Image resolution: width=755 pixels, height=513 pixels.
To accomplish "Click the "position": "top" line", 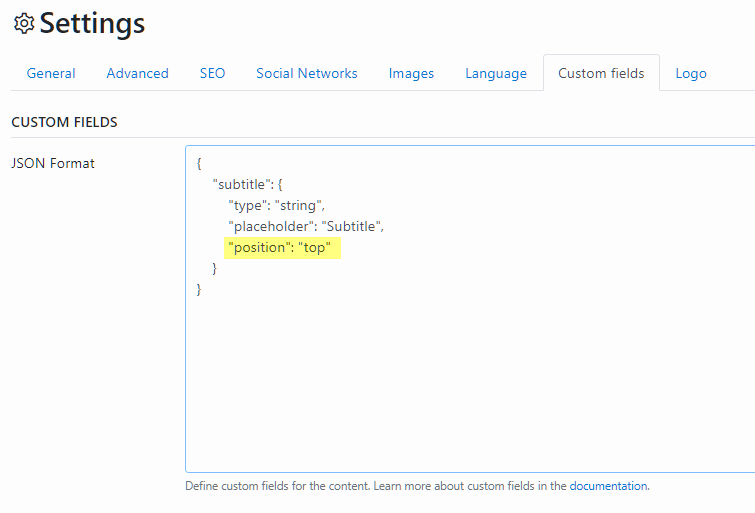I will [280, 248].
